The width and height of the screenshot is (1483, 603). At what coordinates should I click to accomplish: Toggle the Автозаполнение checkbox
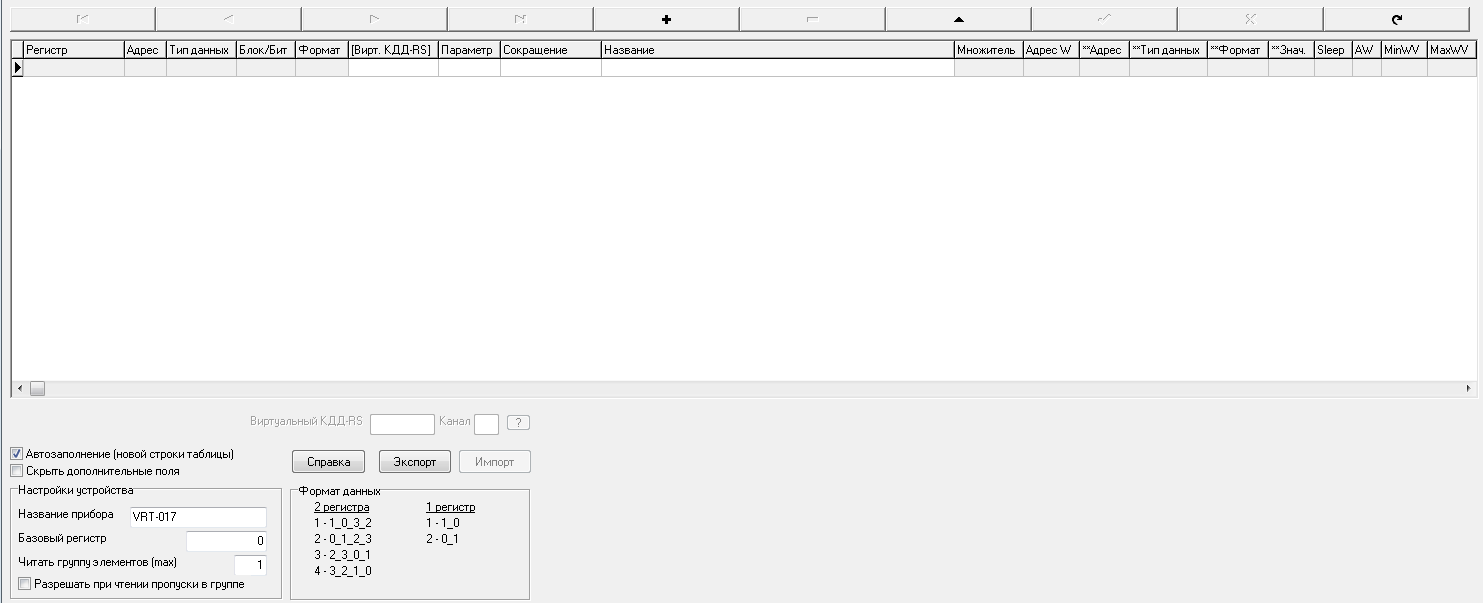(17, 454)
